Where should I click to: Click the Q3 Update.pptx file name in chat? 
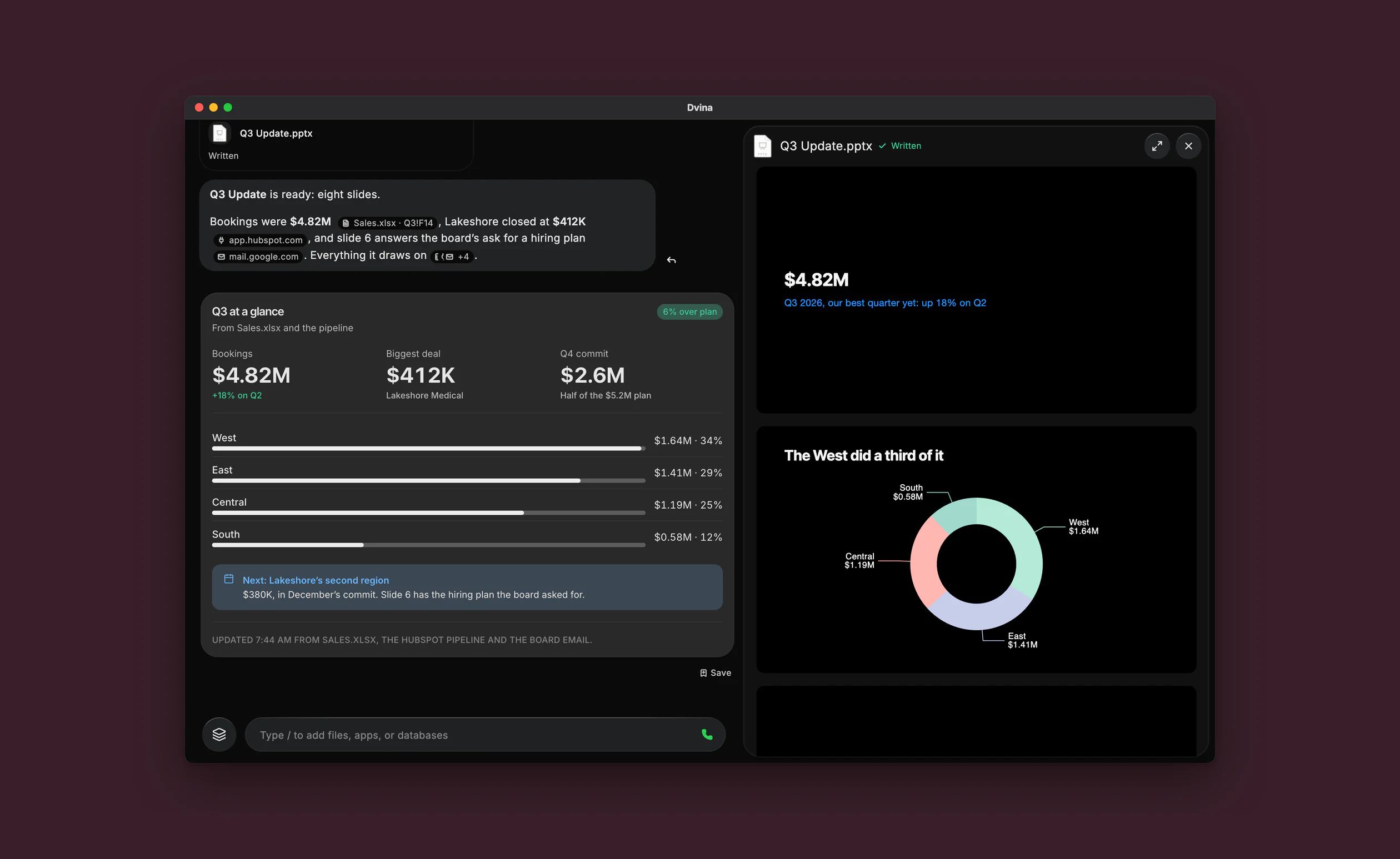[x=276, y=133]
